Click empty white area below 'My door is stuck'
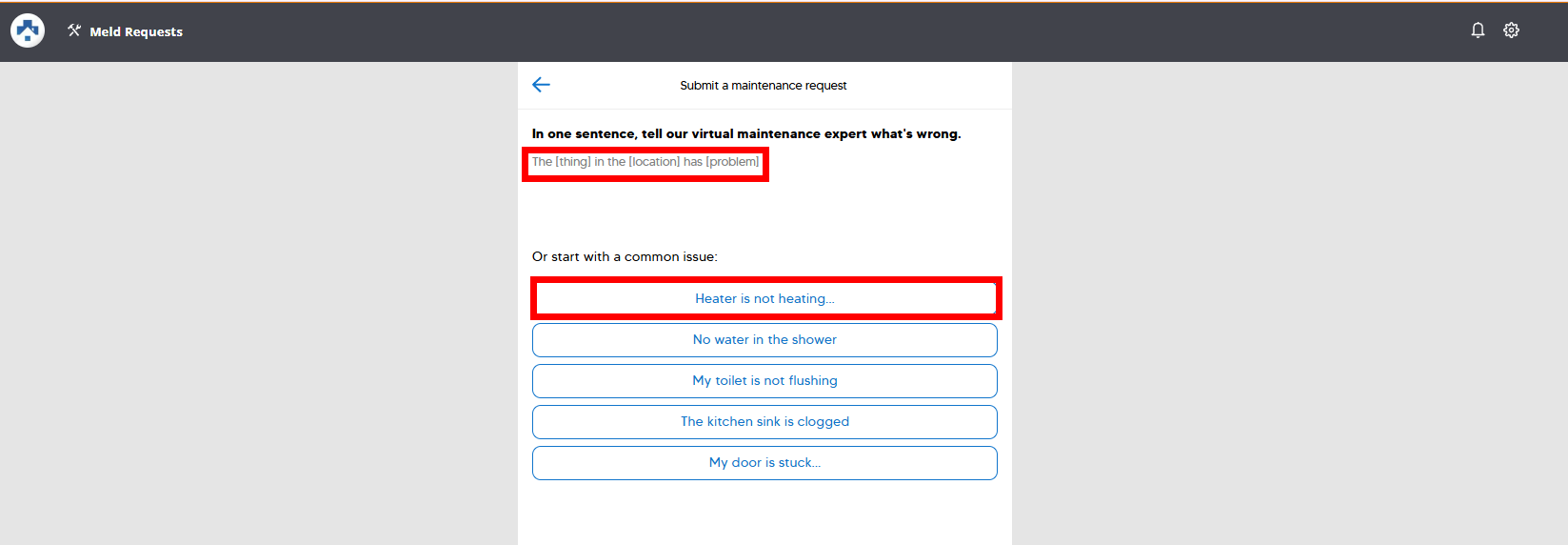Screen dimensions: 1568x545 tap(764, 515)
